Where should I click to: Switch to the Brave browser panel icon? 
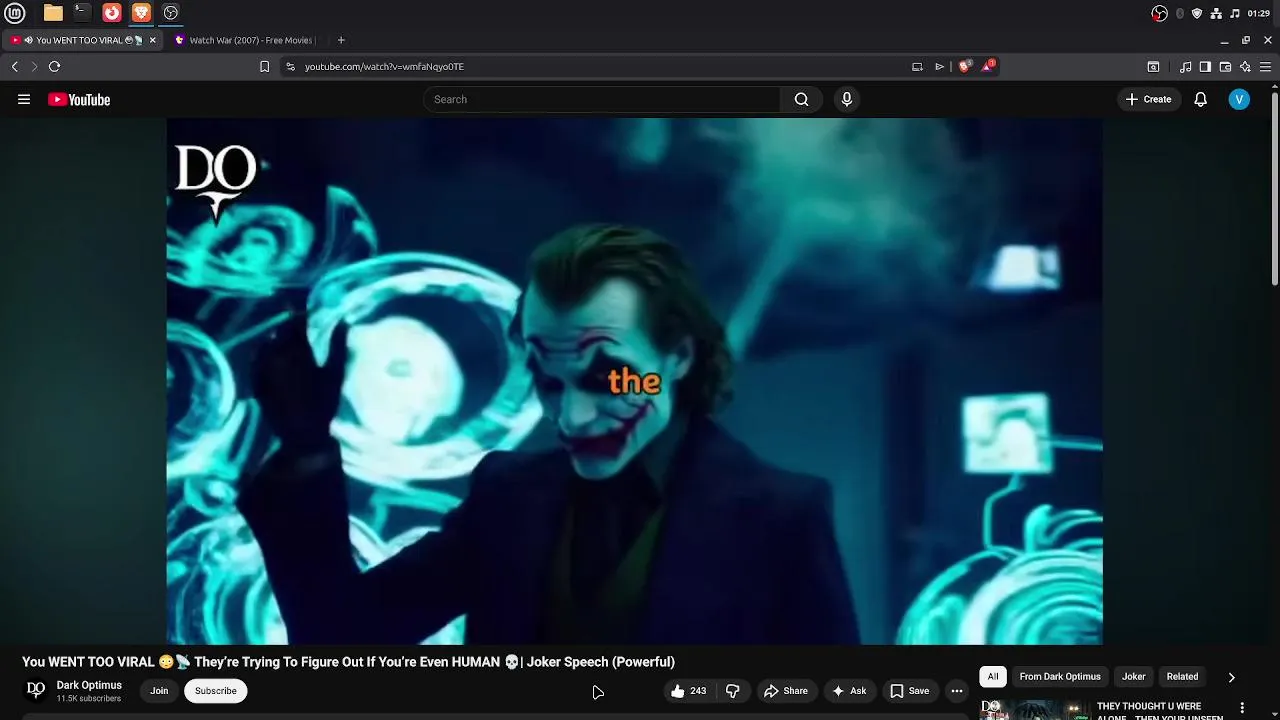click(x=141, y=13)
